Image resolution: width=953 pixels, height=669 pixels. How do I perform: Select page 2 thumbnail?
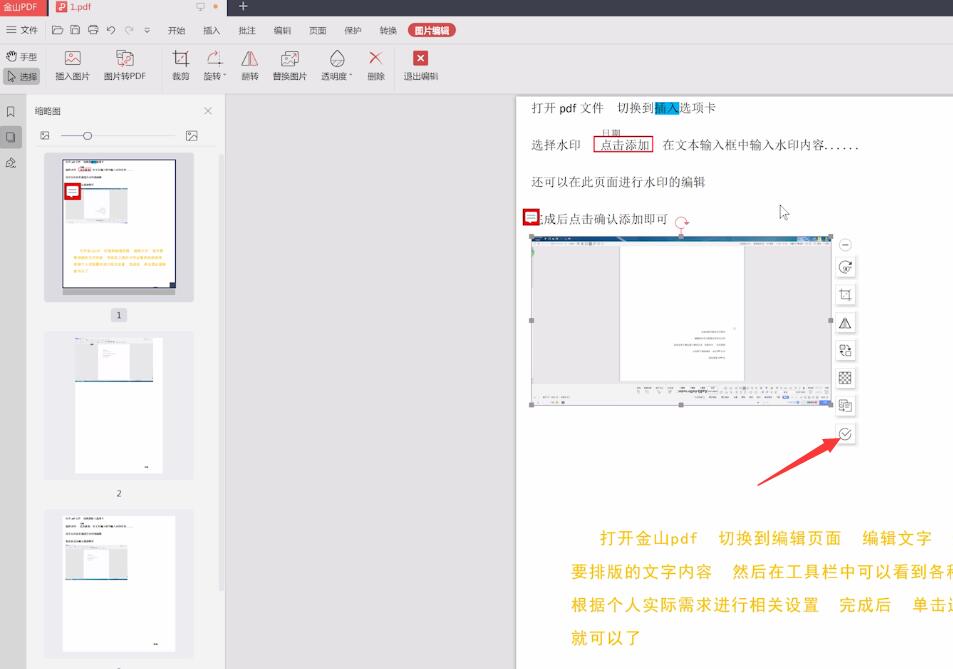[119, 405]
